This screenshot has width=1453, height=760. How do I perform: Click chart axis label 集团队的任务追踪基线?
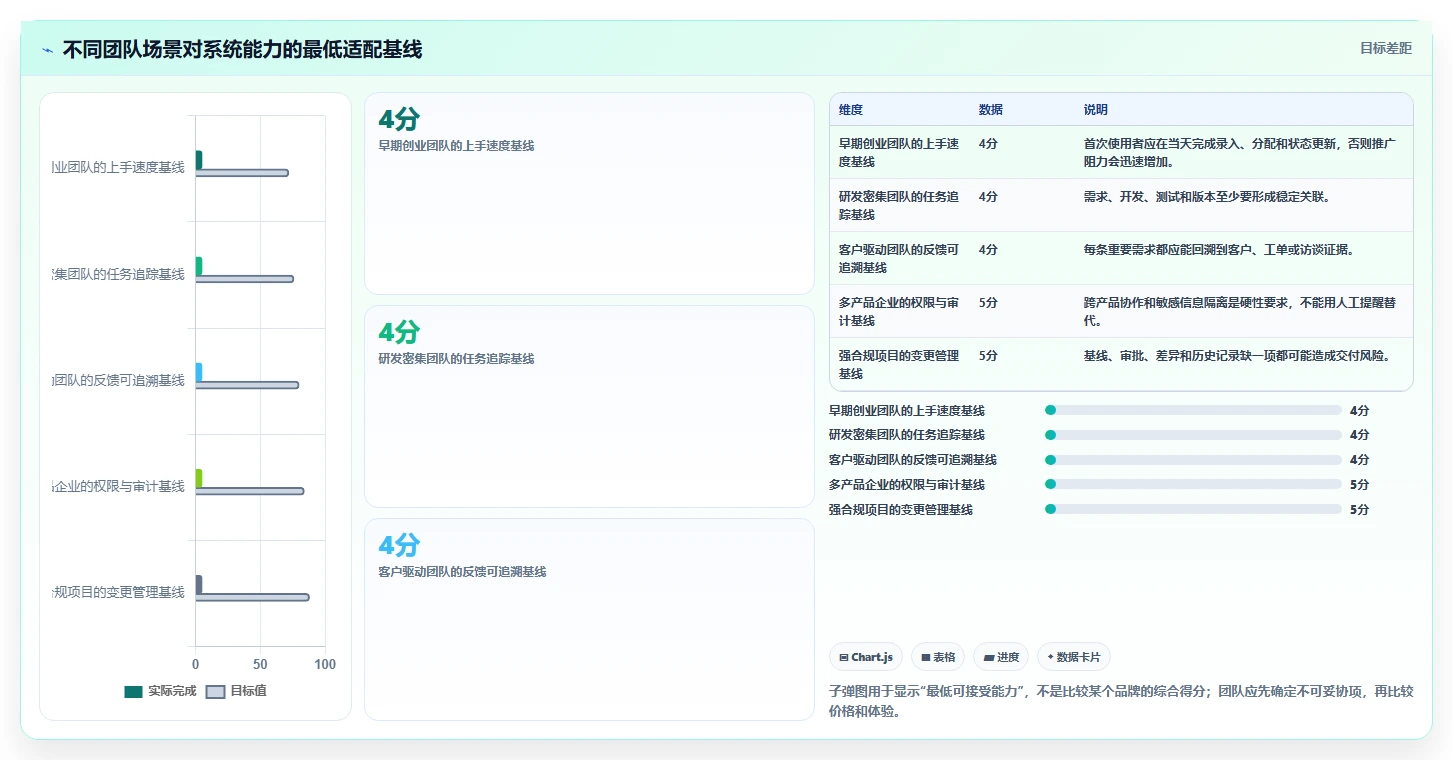click(119, 274)
